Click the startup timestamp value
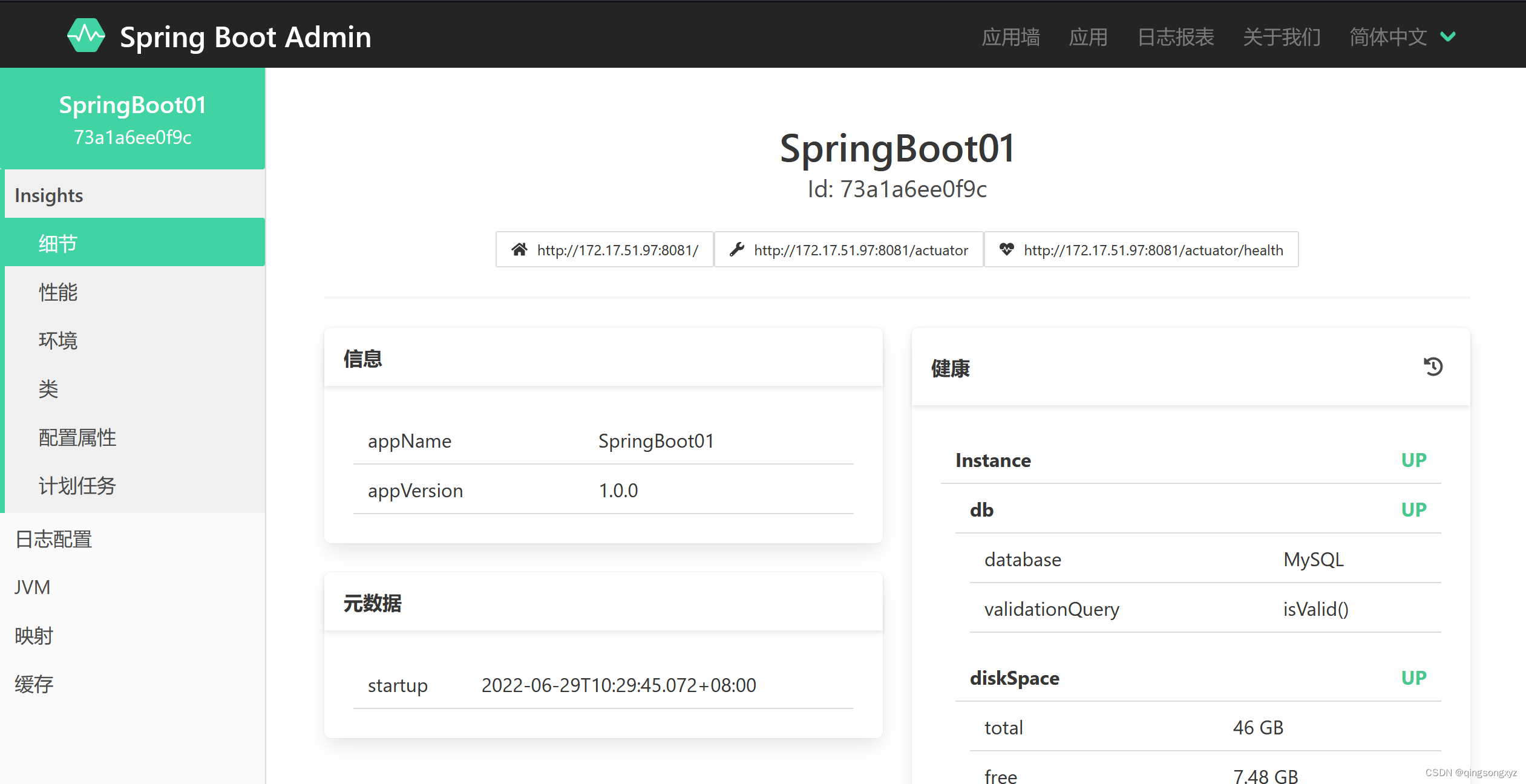Screen dimensions: 1526x784 (618, 685)
